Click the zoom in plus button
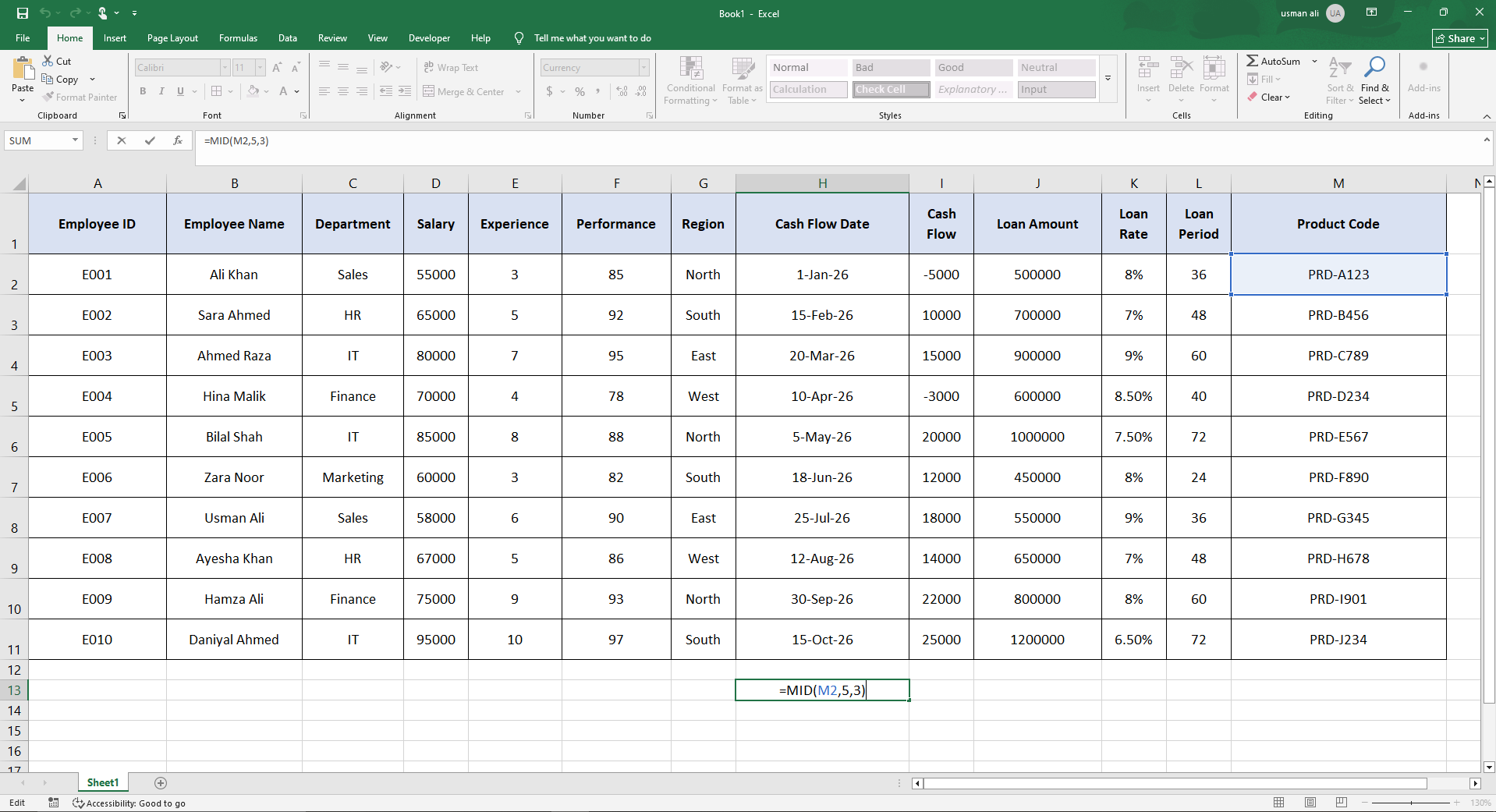Viewport: 1496px width, 812px height. click(1456, 803)
